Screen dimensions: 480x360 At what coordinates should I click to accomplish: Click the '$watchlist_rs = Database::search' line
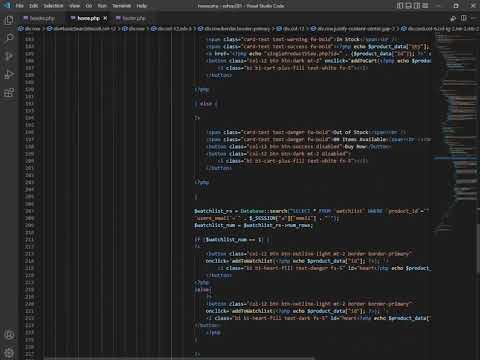coord(312,211)
